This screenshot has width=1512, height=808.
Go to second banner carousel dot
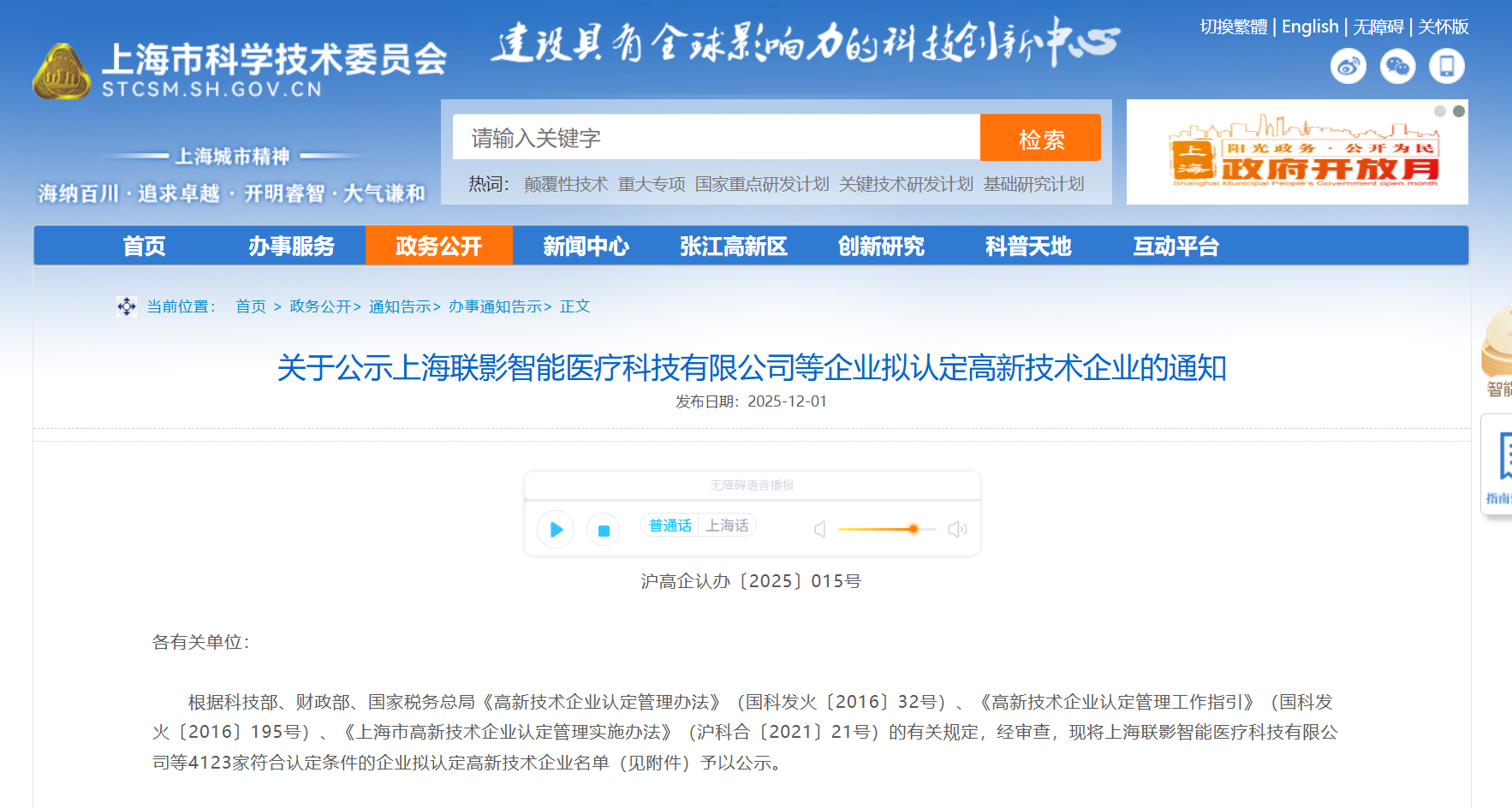point(1459,111)
